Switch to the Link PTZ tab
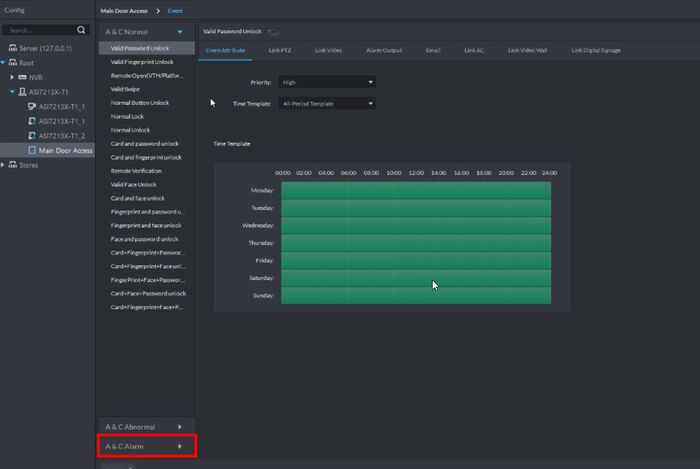 click(x=281, y=49)
